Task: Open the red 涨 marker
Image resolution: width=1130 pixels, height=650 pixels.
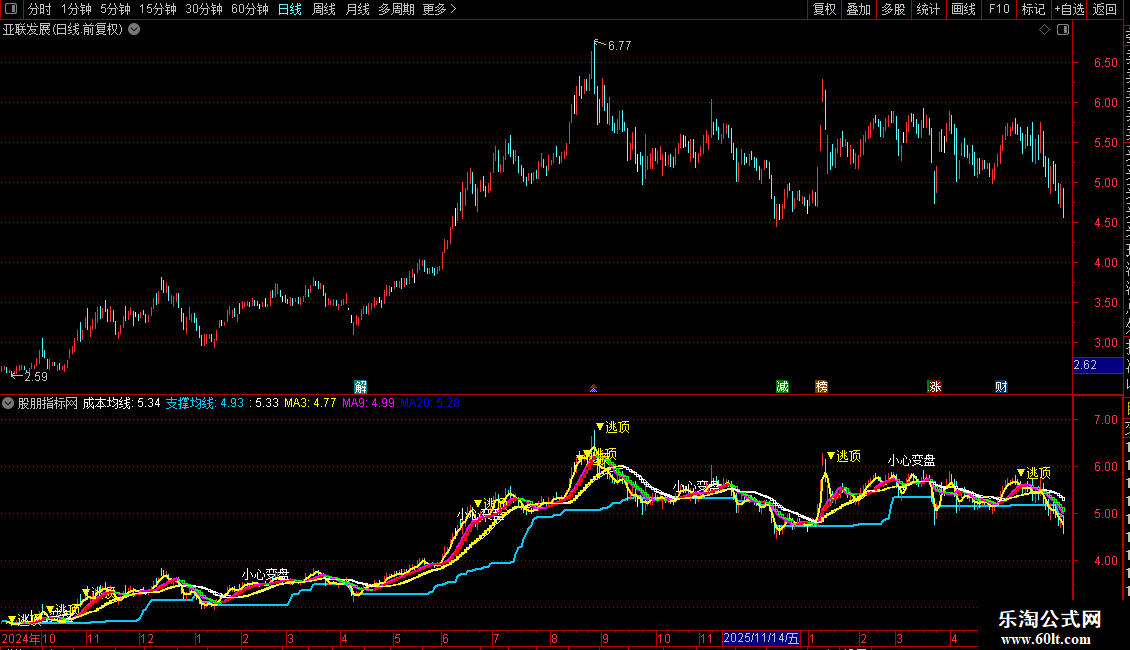Action: [x=935, y=387]
